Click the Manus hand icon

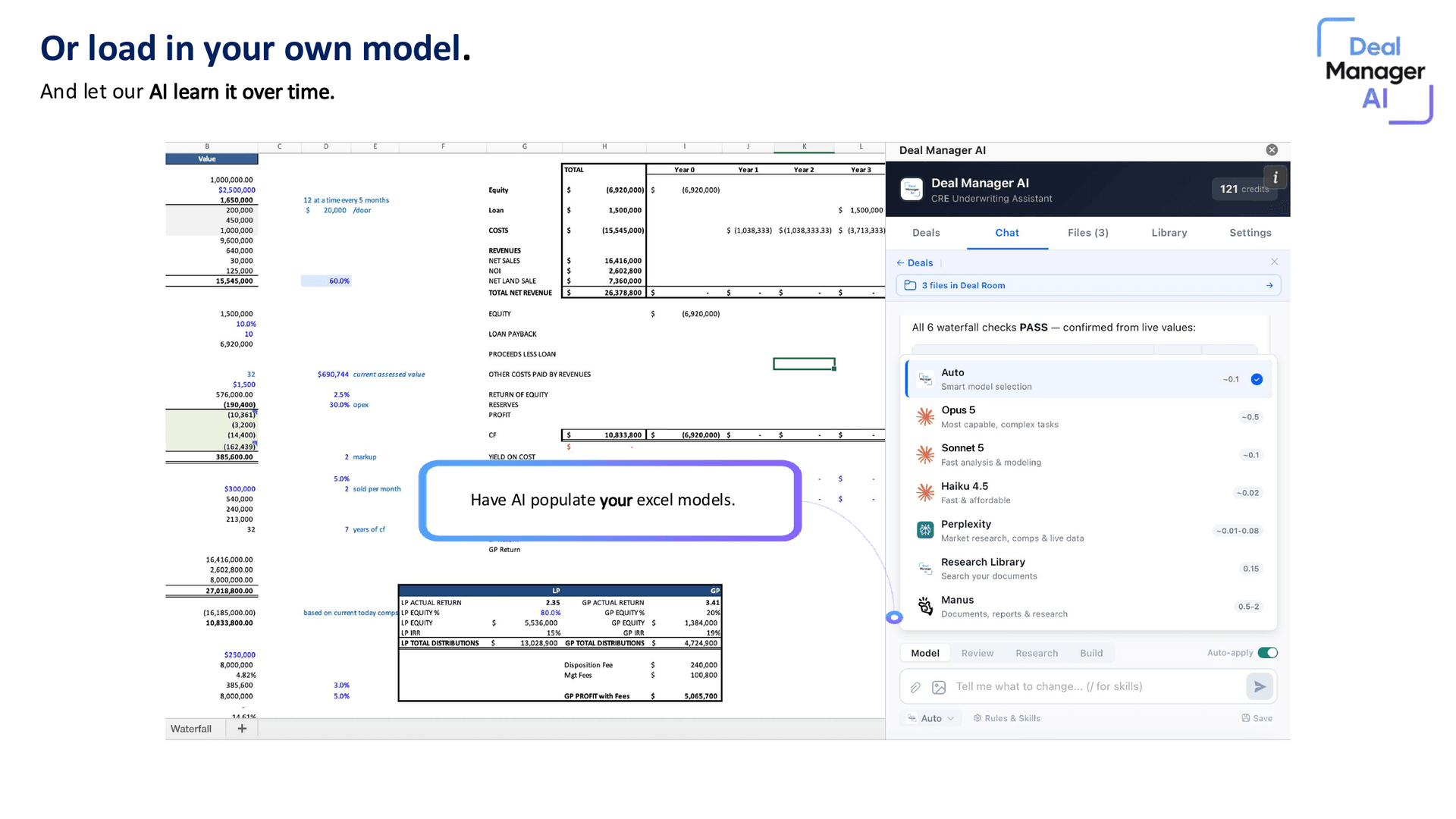click(925, 606)
